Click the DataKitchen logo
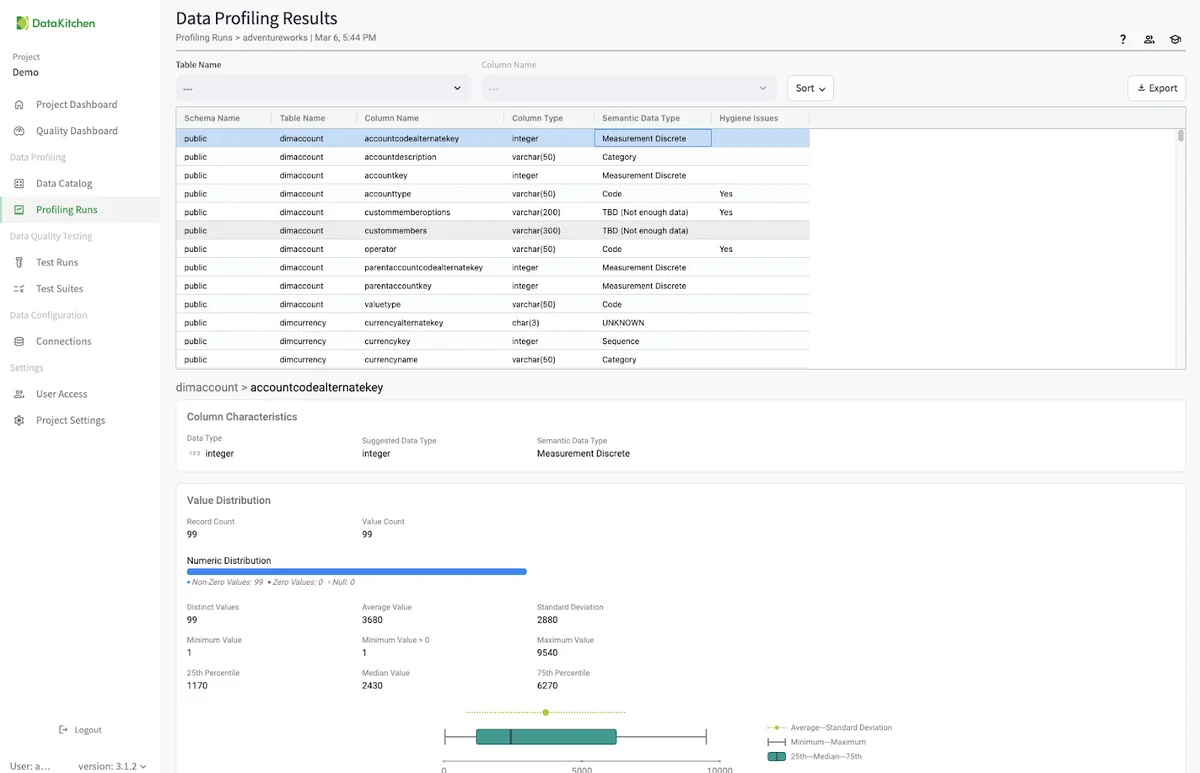 pos(54,22)
